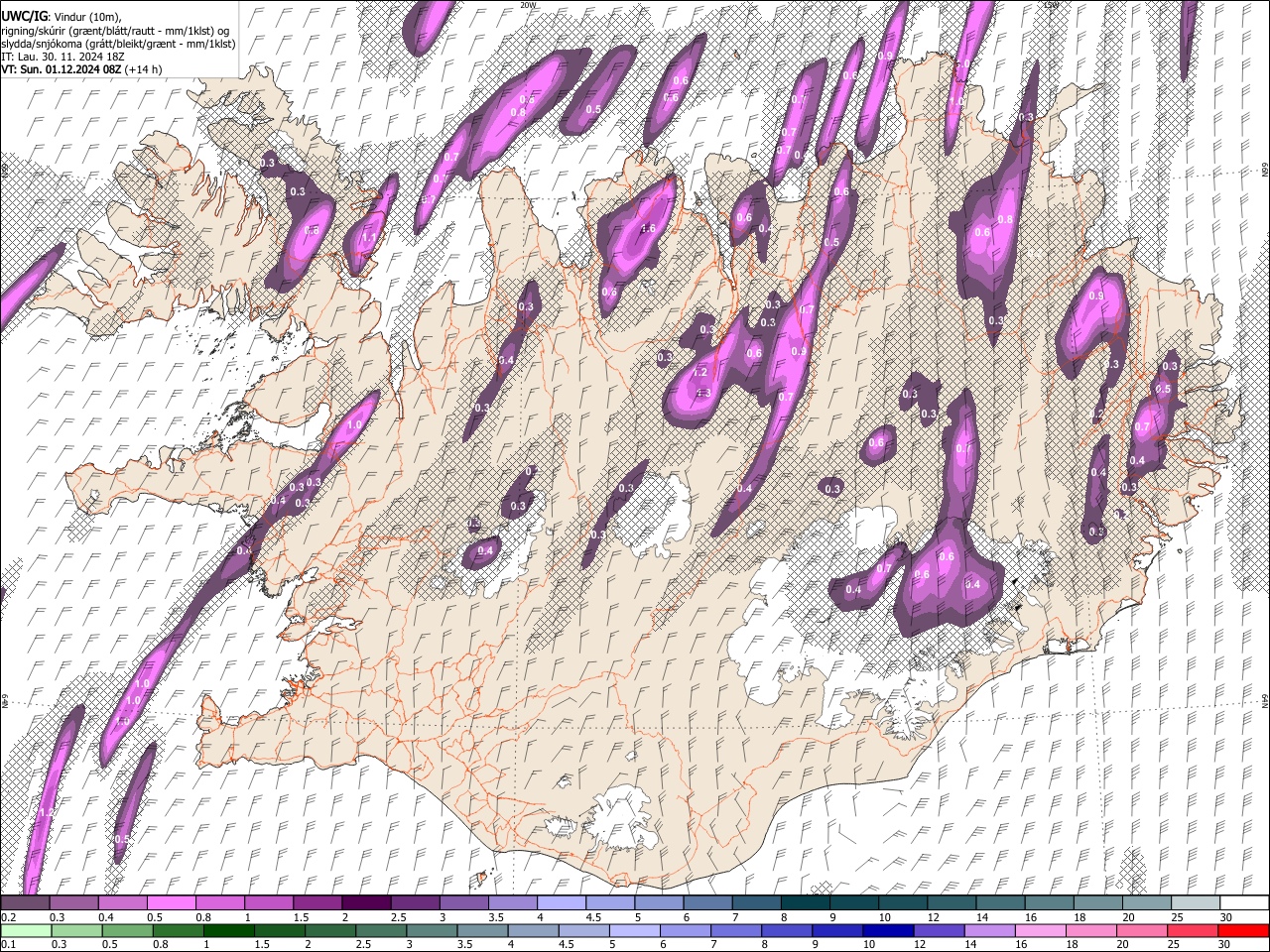Click the magenta-purple 1.5–2 swatch in upper legend

pyautogui.click(x=317, y=903)
